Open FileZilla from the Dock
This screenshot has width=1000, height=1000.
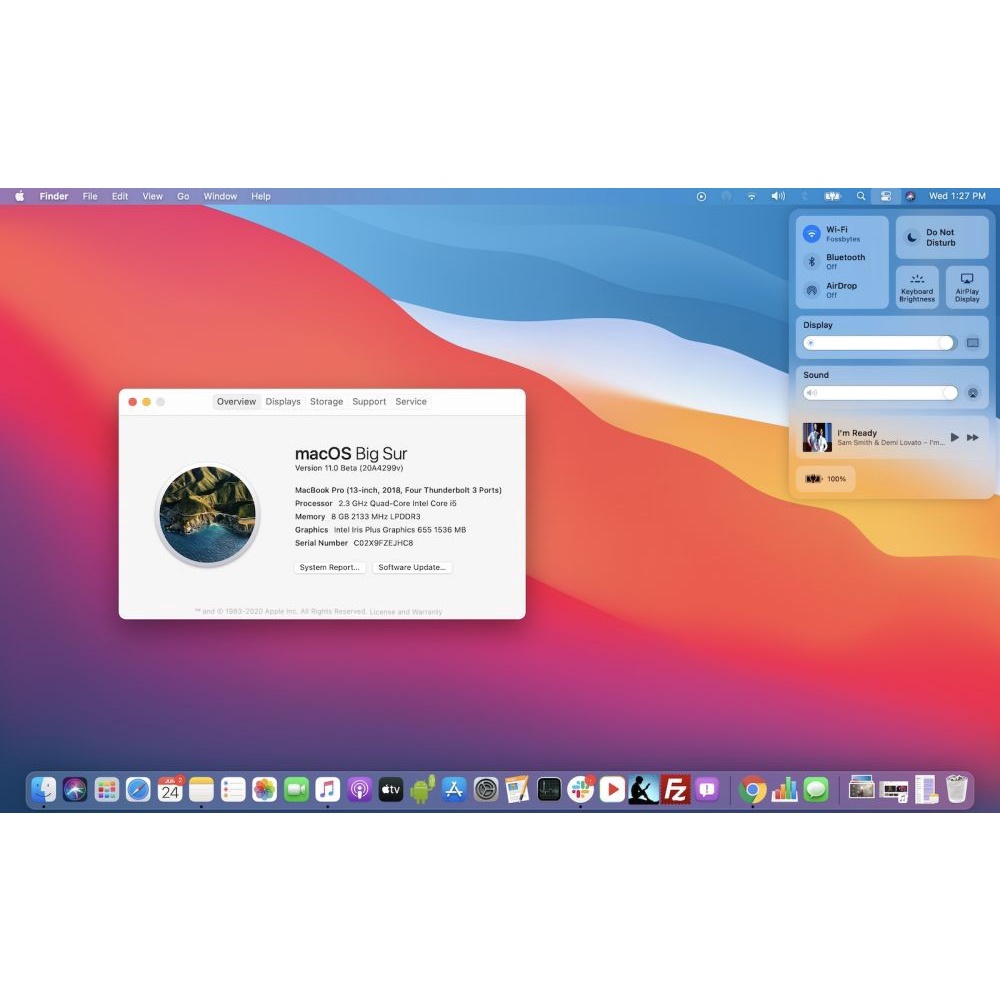[x=675, y=790]
